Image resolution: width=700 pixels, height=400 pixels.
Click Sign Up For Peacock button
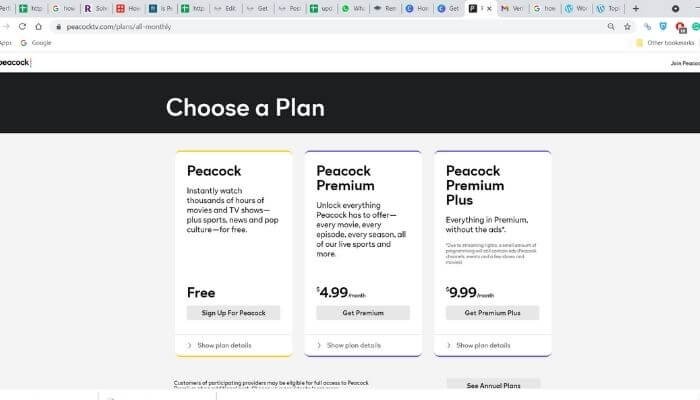(x=233, y=313)
